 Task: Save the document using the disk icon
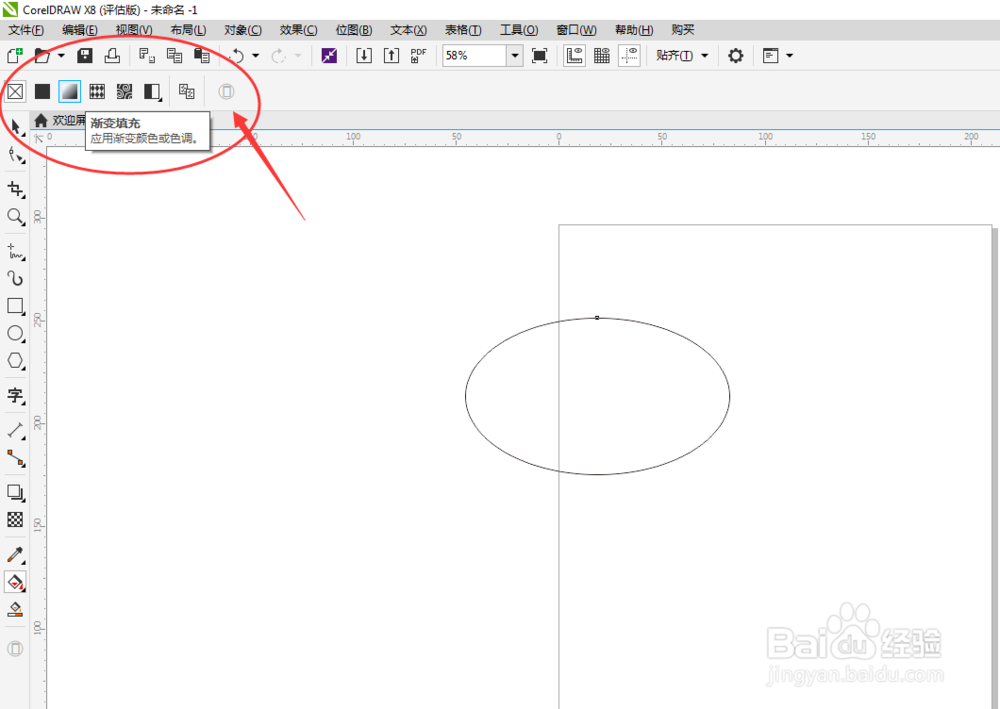pos(85,55)
